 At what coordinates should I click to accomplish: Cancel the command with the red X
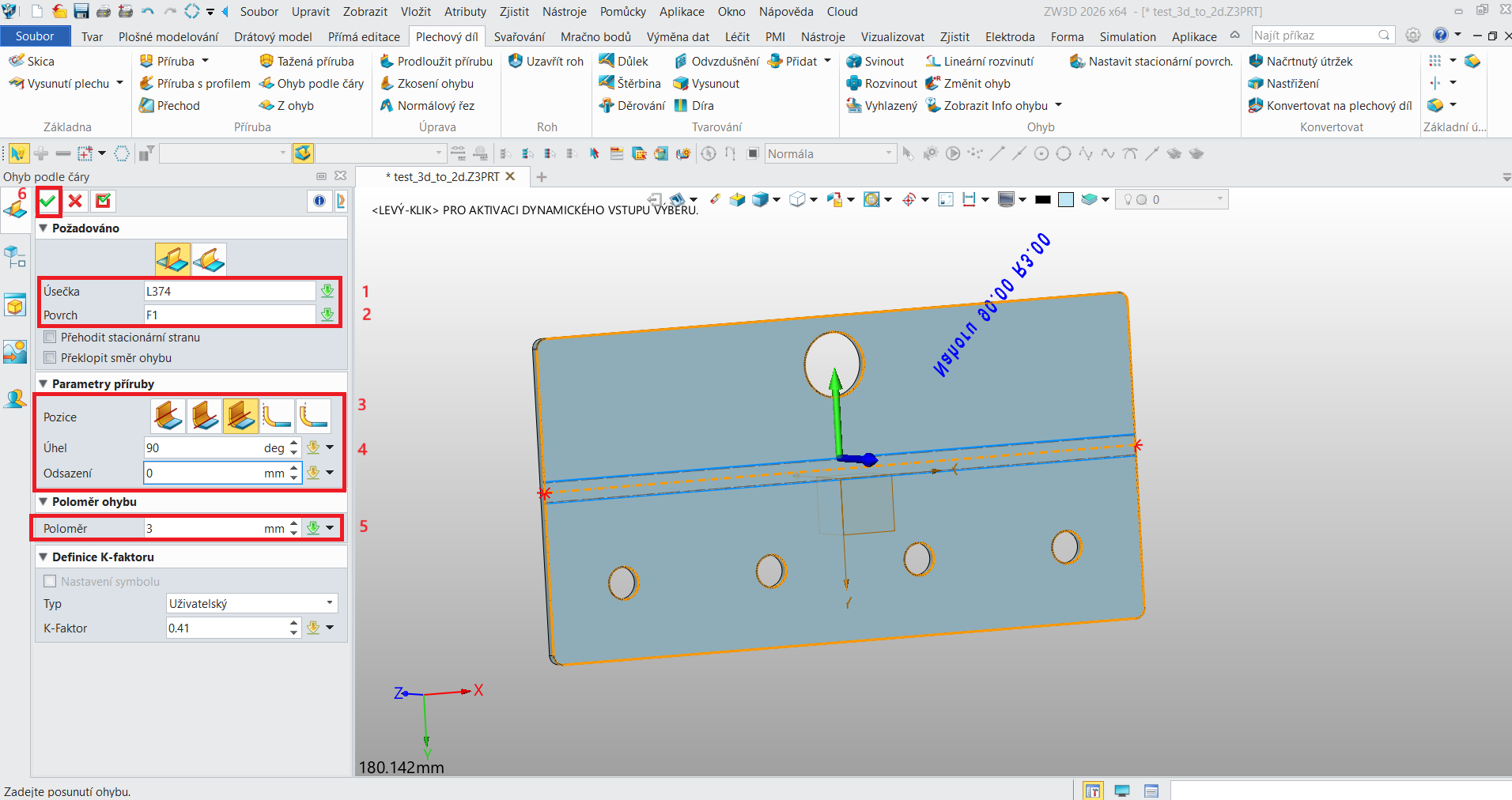click(x=75, y=202)
